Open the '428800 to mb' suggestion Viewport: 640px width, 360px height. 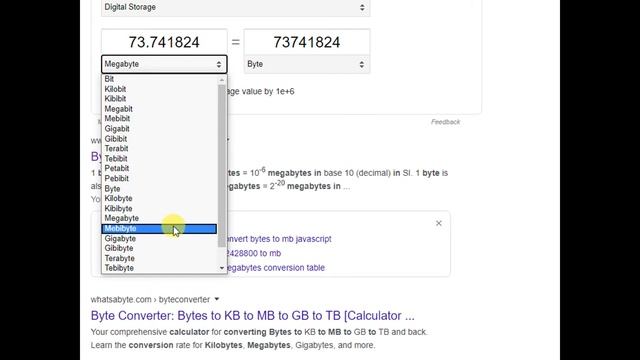253,253
